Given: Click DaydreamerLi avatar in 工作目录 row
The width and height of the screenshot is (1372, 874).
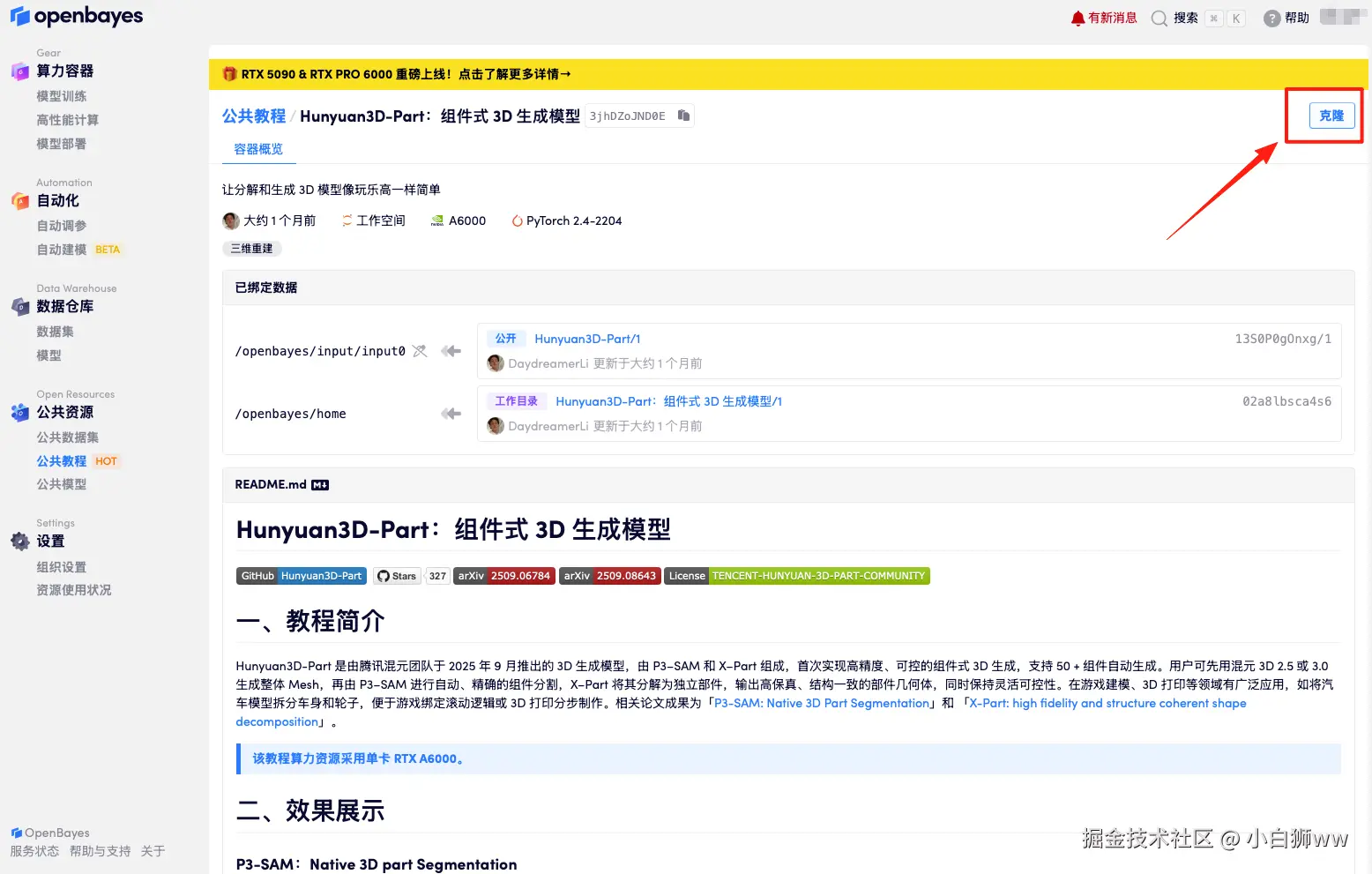Looking at the screenshot, I should tap(496, 426).
